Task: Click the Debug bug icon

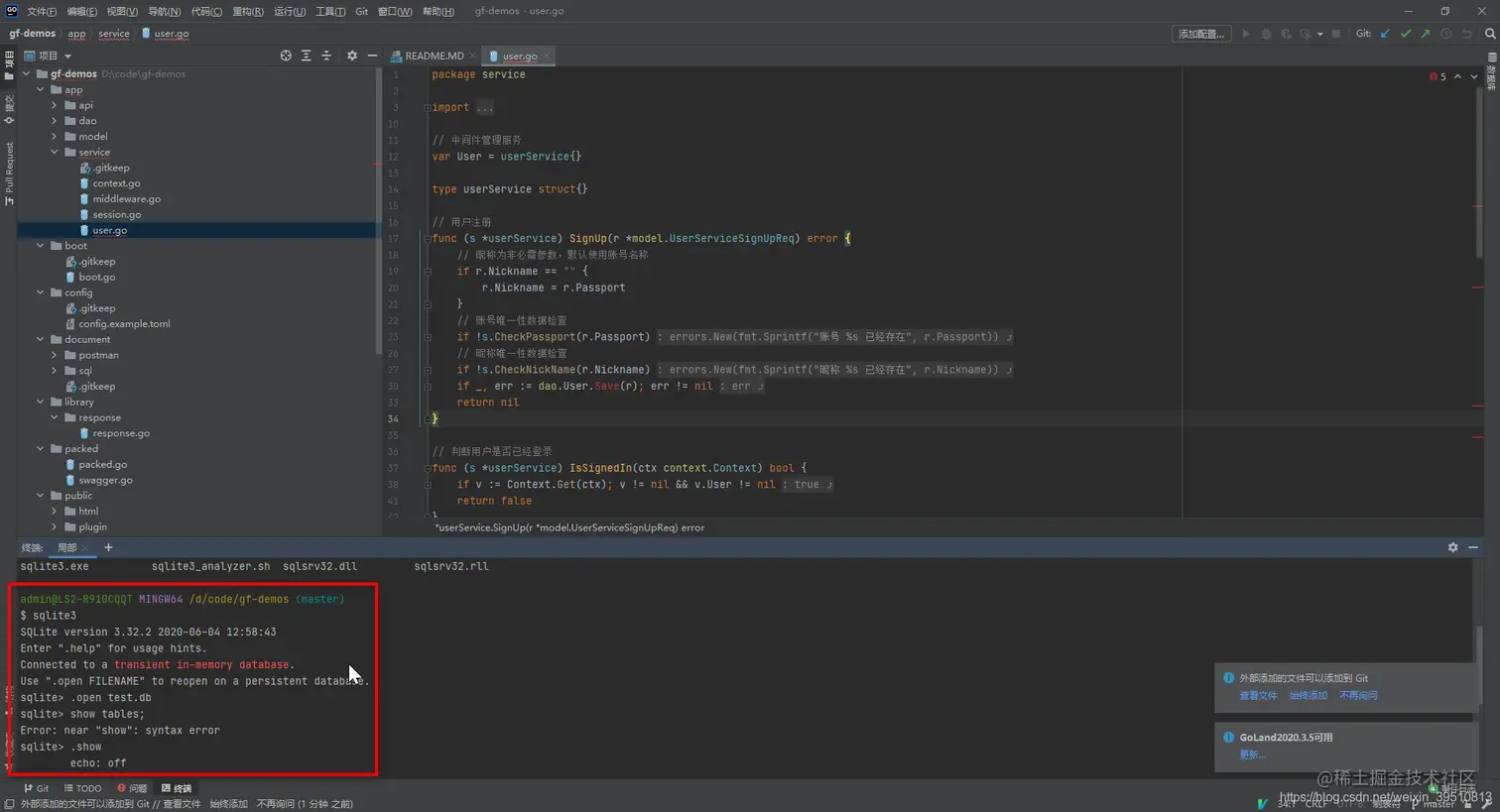Action: click(x=1266, y=34)
